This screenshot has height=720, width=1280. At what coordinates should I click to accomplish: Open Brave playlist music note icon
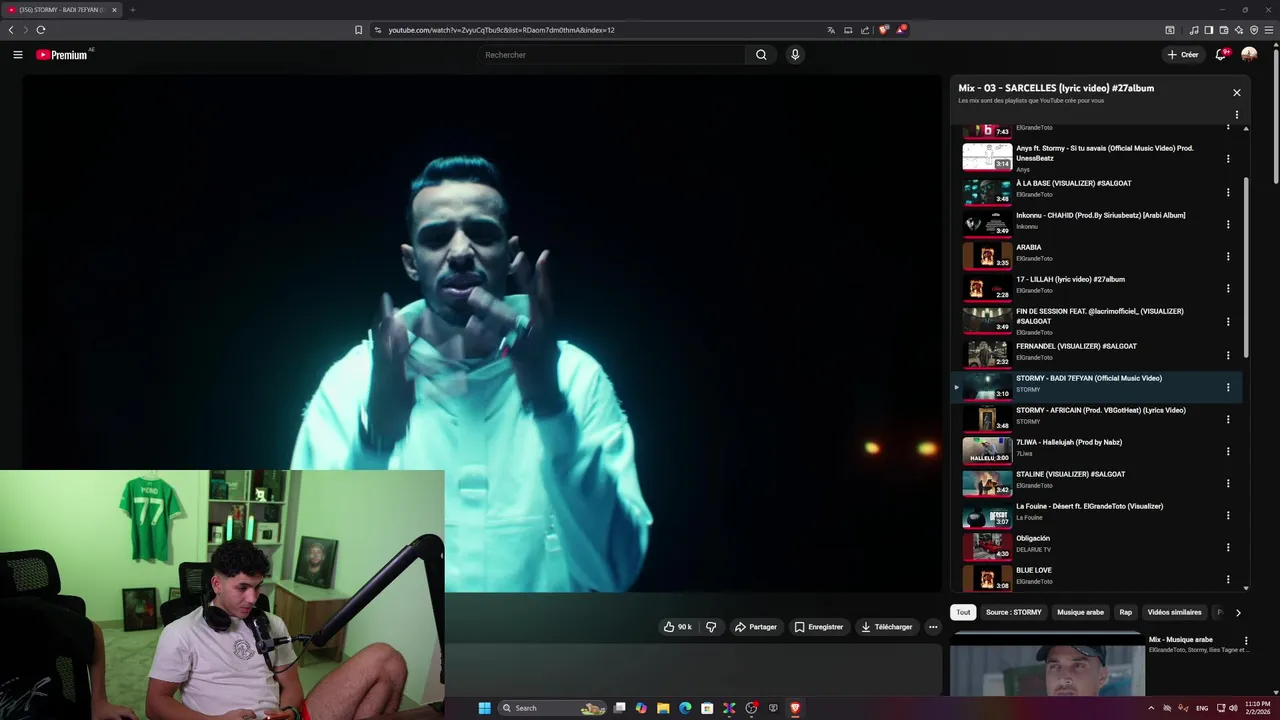[x=1193, y=30]
